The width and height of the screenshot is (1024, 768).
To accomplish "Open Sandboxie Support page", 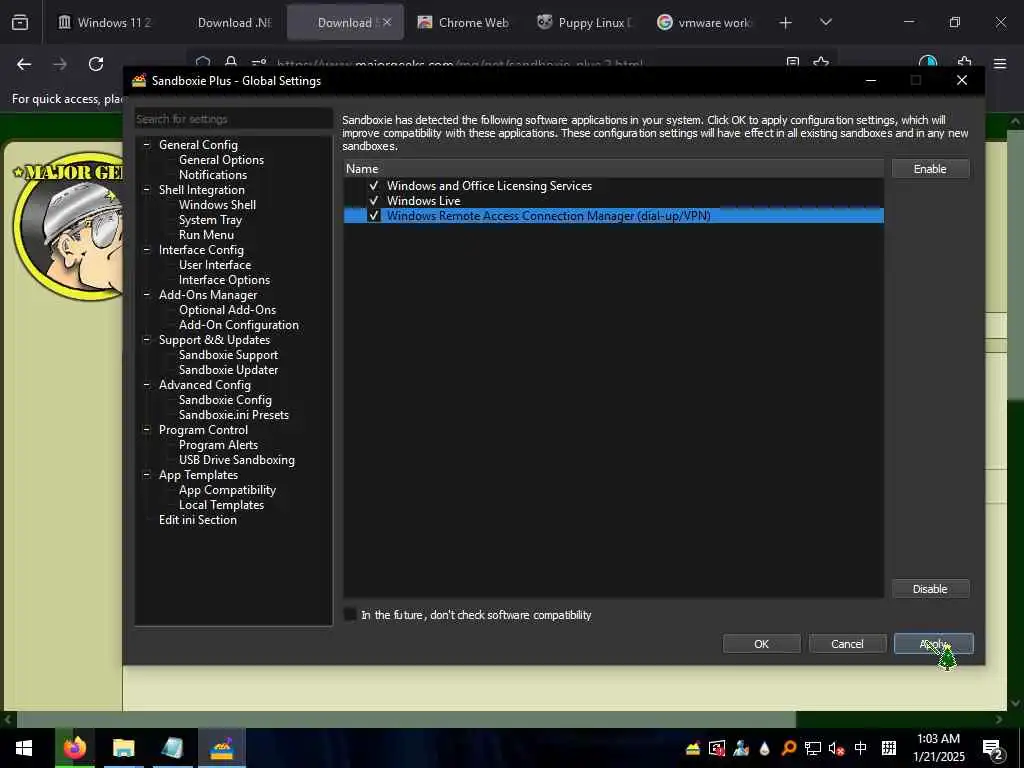I will pos(229,355).
